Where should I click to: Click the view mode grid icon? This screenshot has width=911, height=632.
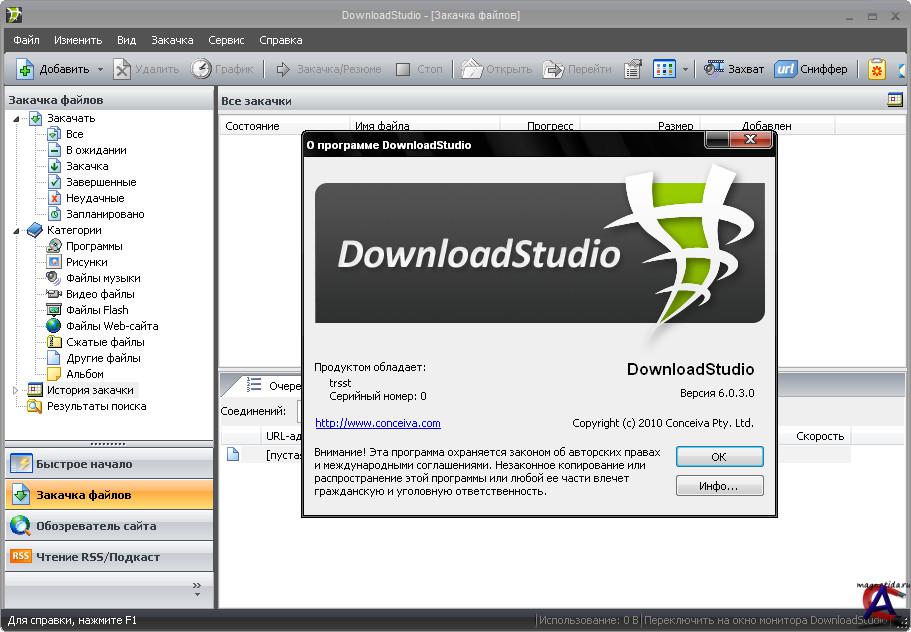point(664,69)
